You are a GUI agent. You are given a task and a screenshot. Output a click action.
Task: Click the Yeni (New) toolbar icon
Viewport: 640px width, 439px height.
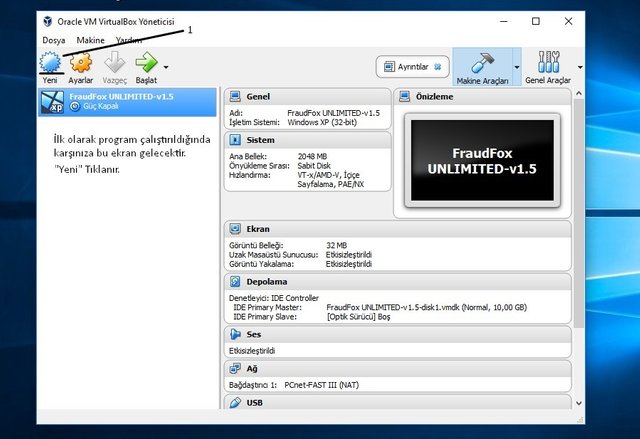[x=50, y=62]
